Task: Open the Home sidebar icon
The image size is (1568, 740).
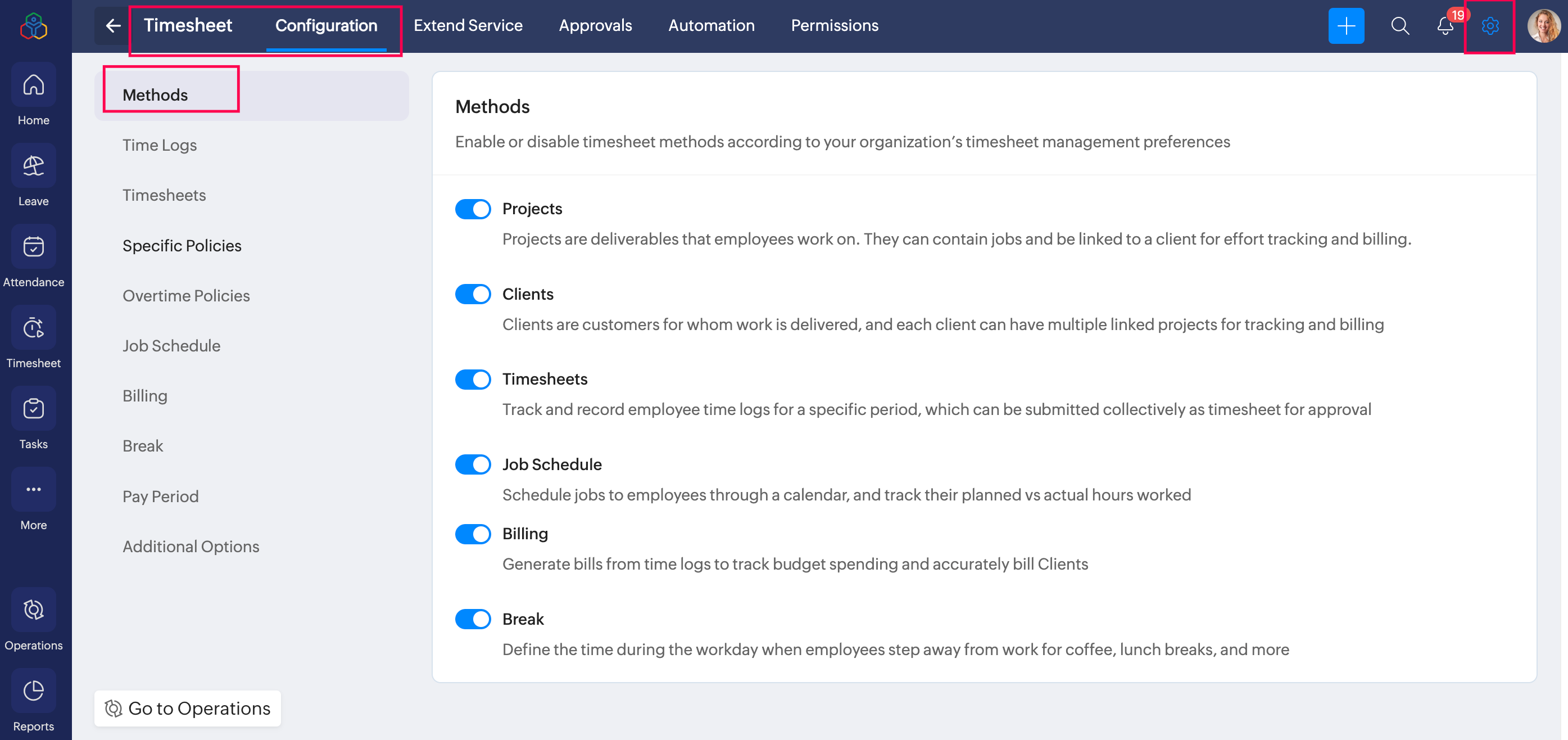Action: coord(34,85)
